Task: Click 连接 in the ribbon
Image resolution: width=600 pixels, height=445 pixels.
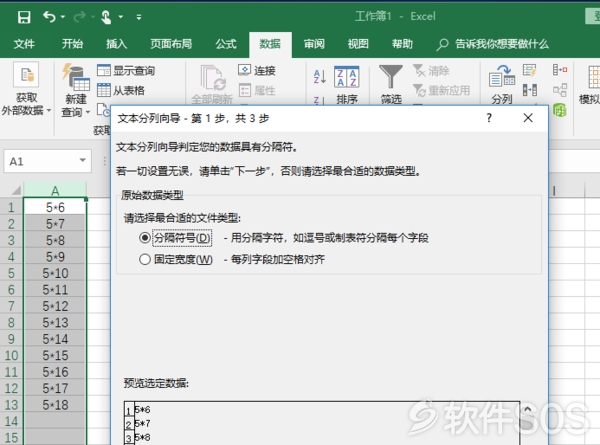Action: coord(257,70)
